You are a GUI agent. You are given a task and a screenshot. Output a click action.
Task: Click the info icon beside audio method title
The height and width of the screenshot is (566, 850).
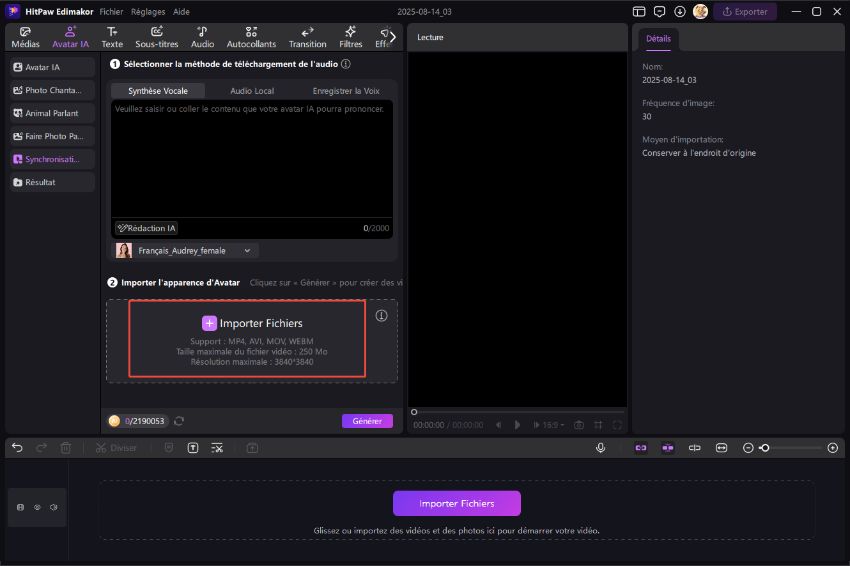(346, 64)
